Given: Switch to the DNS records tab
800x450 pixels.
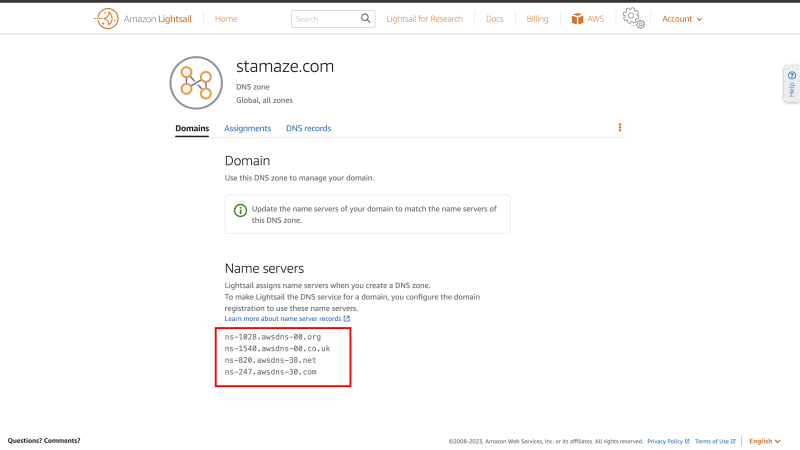Looking at the screenshot, I should (308, 128).
